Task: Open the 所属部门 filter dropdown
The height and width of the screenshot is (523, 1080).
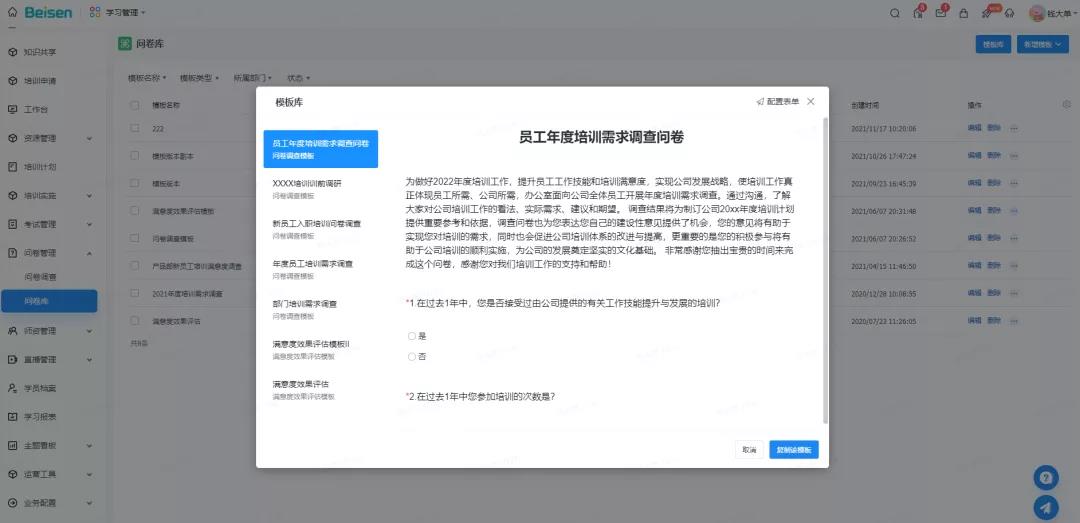Action: pos(253,78)
